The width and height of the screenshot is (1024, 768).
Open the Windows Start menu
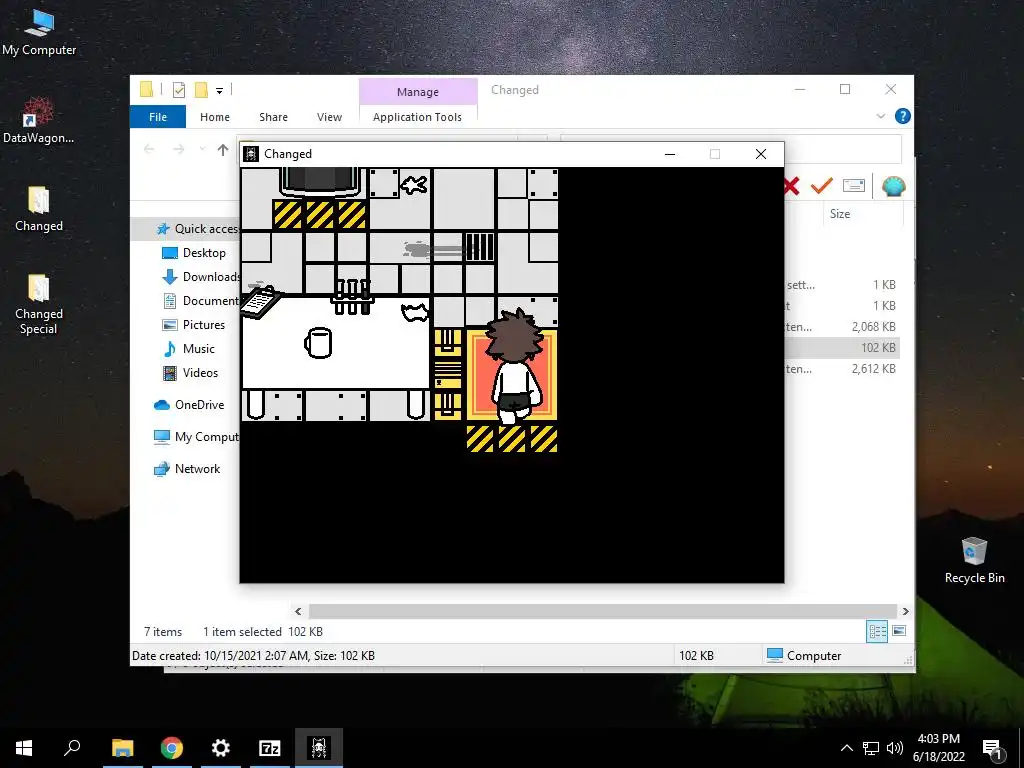click(24, 748)
